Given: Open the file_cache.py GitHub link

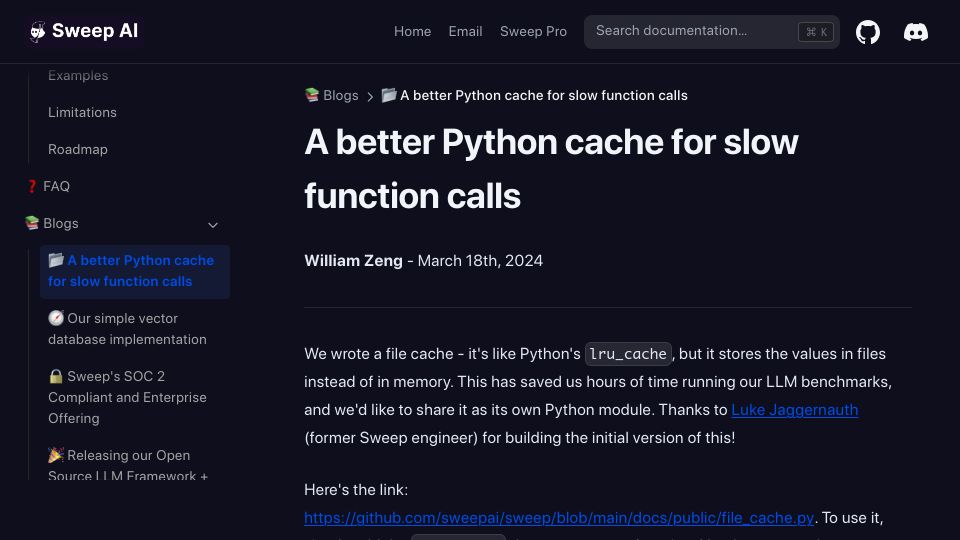Looking at the screenshot, I should coord(559,518).
